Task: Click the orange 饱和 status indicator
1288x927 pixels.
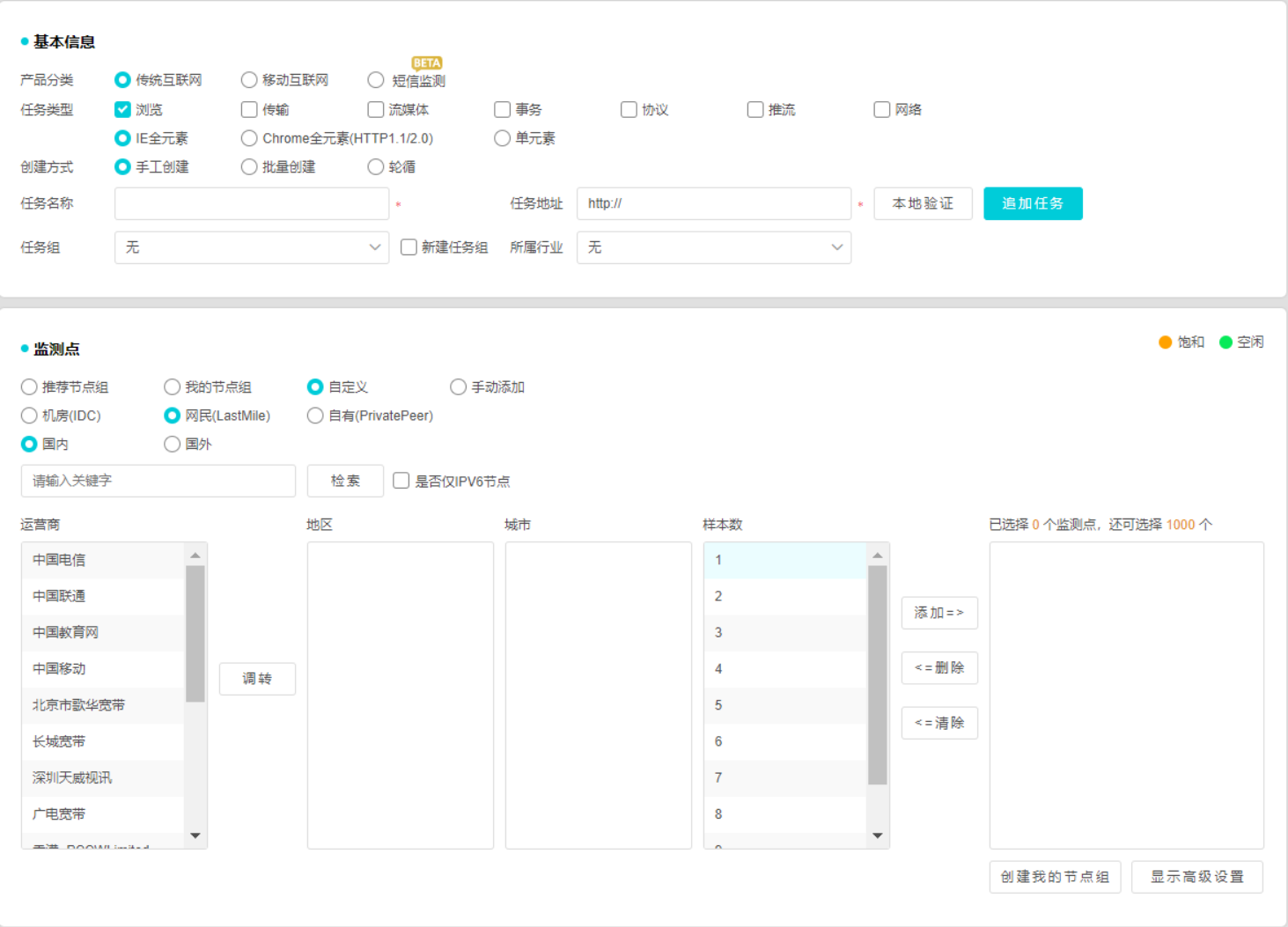Action: 1165,342
